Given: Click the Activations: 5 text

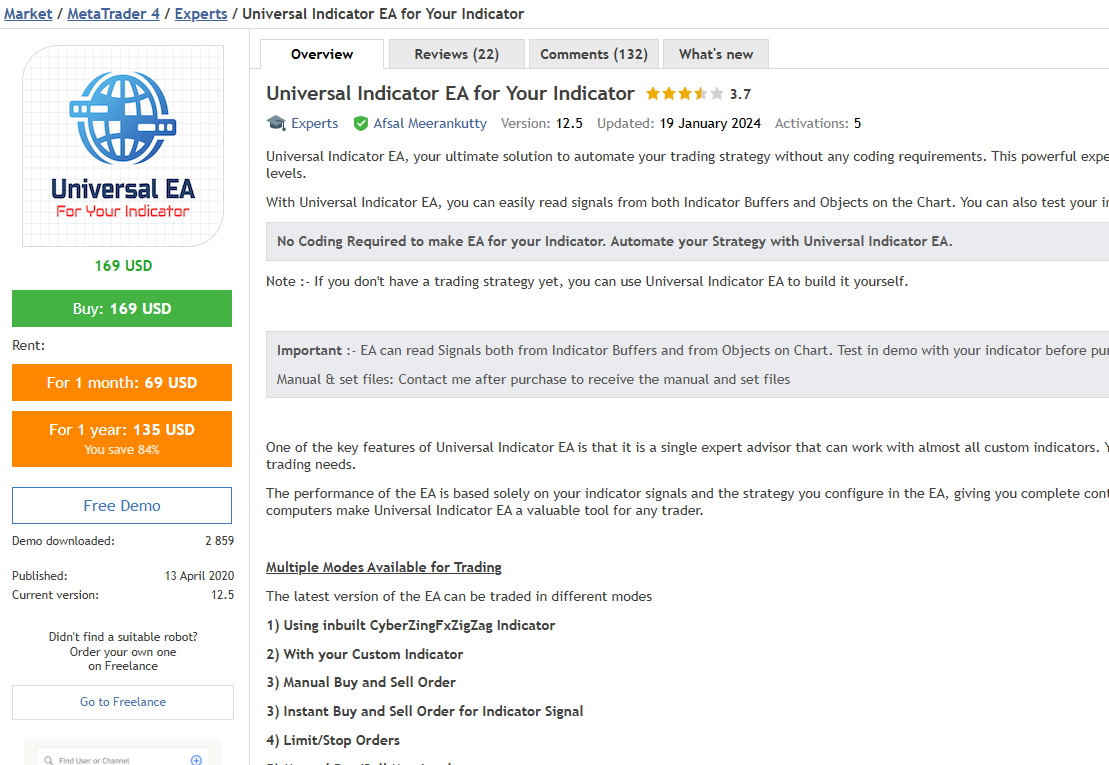Looking at the screenshot, I should [818, 123].
